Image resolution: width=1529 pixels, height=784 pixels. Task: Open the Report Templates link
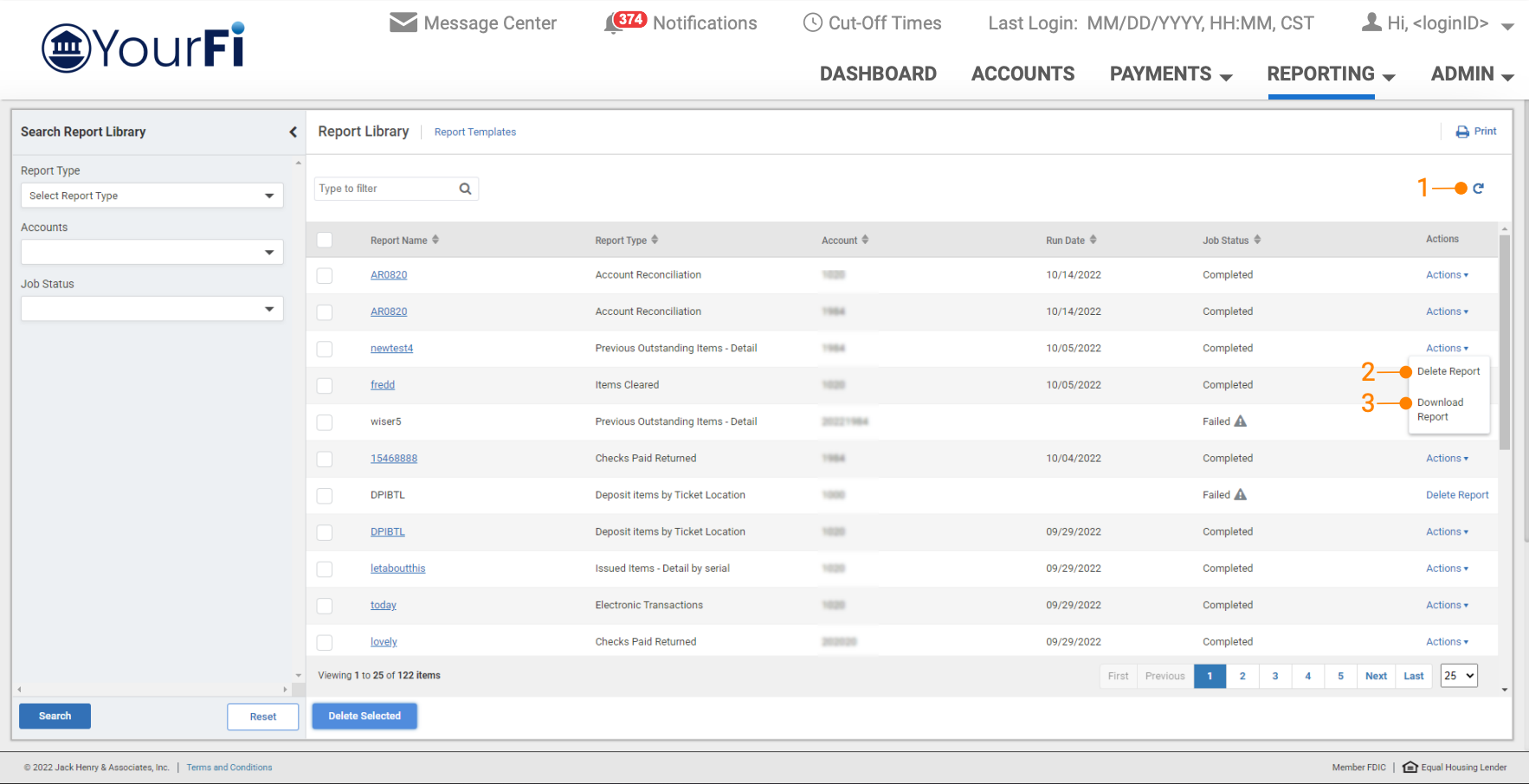474,132
